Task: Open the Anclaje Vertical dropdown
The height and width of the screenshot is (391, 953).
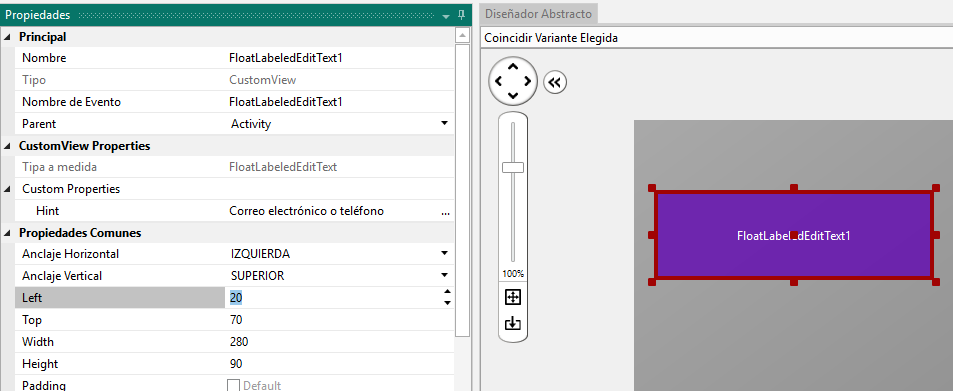Action: pyautogui.click(x=444, y=275)
